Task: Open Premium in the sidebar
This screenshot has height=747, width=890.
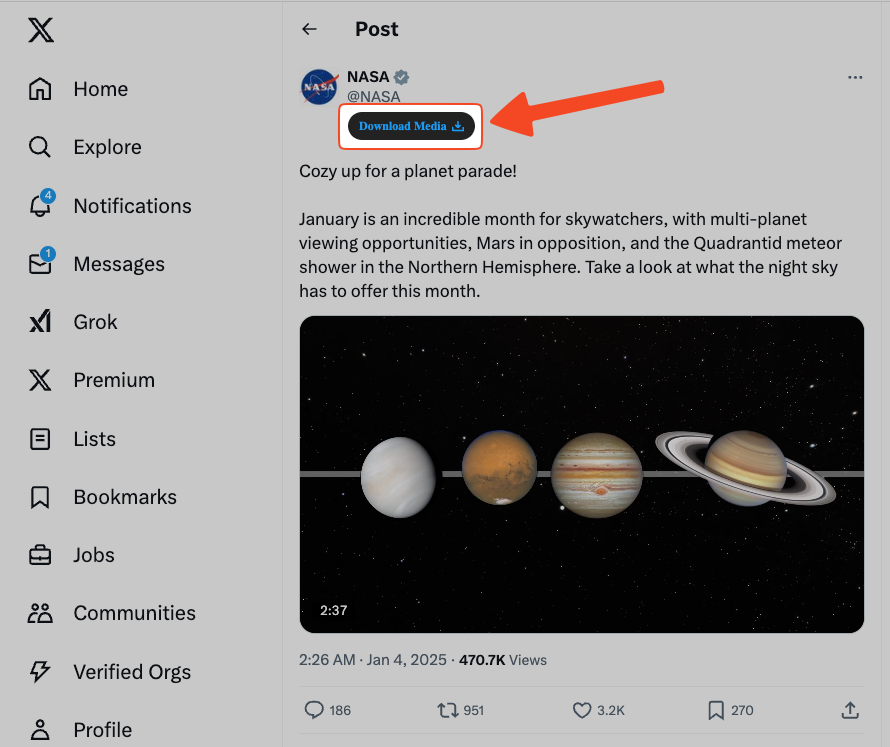Action: [40, 380]
